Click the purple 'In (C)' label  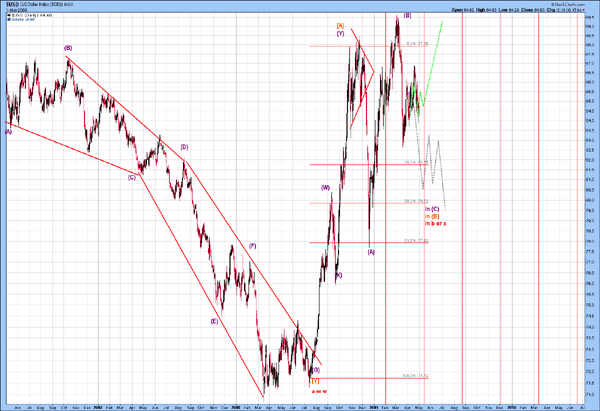coord(432,209)
